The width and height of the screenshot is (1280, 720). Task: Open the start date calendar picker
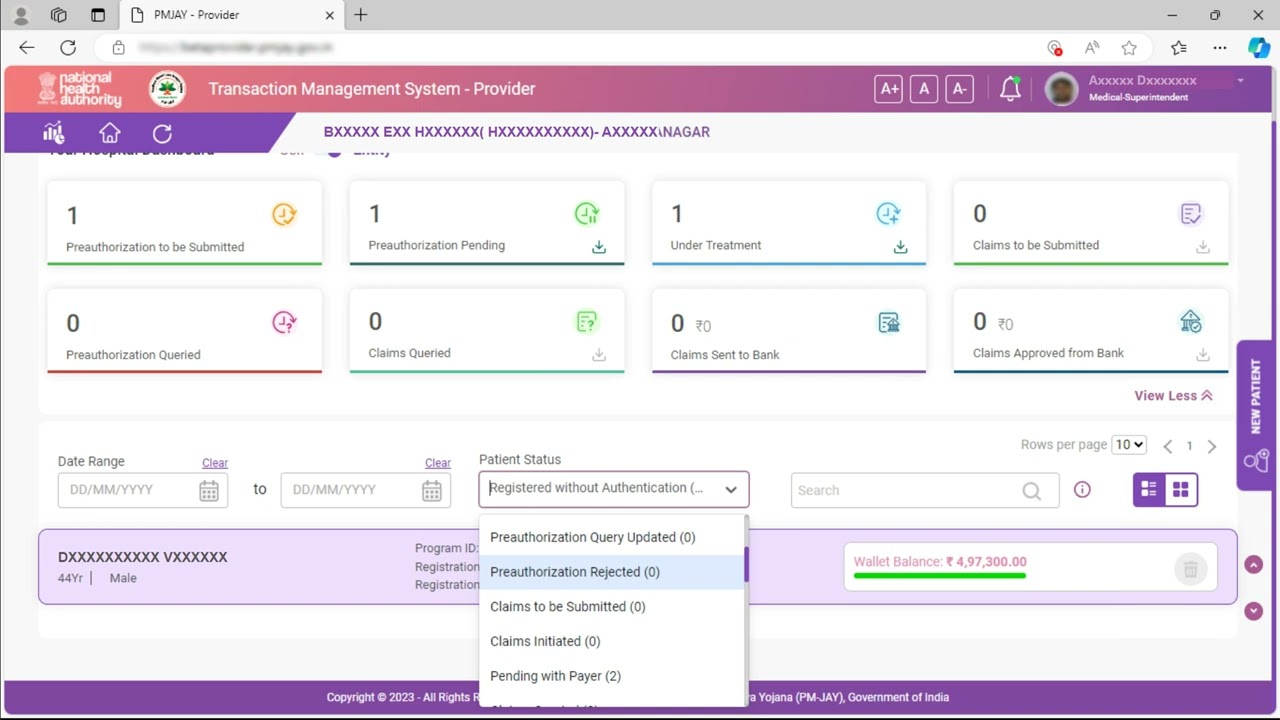(x=209, y=490)
